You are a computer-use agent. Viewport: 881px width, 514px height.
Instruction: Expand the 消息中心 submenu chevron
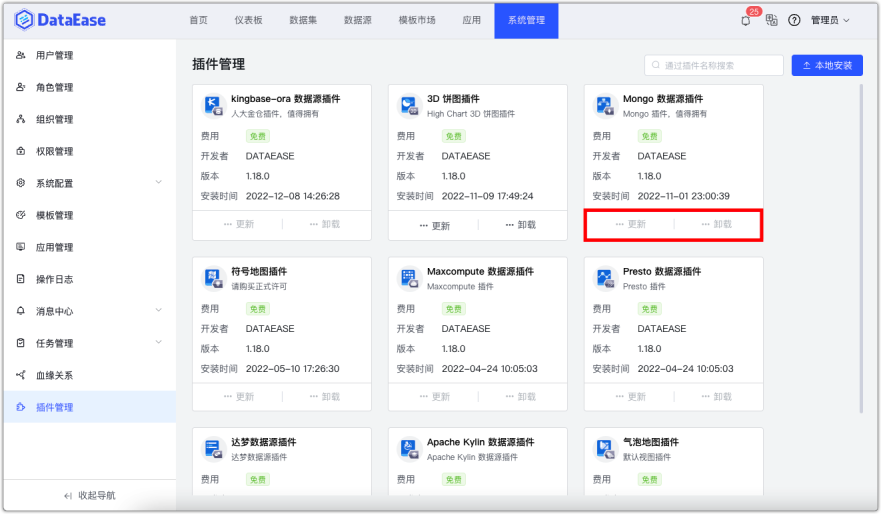pyautogui.click(x=158, y=311)
